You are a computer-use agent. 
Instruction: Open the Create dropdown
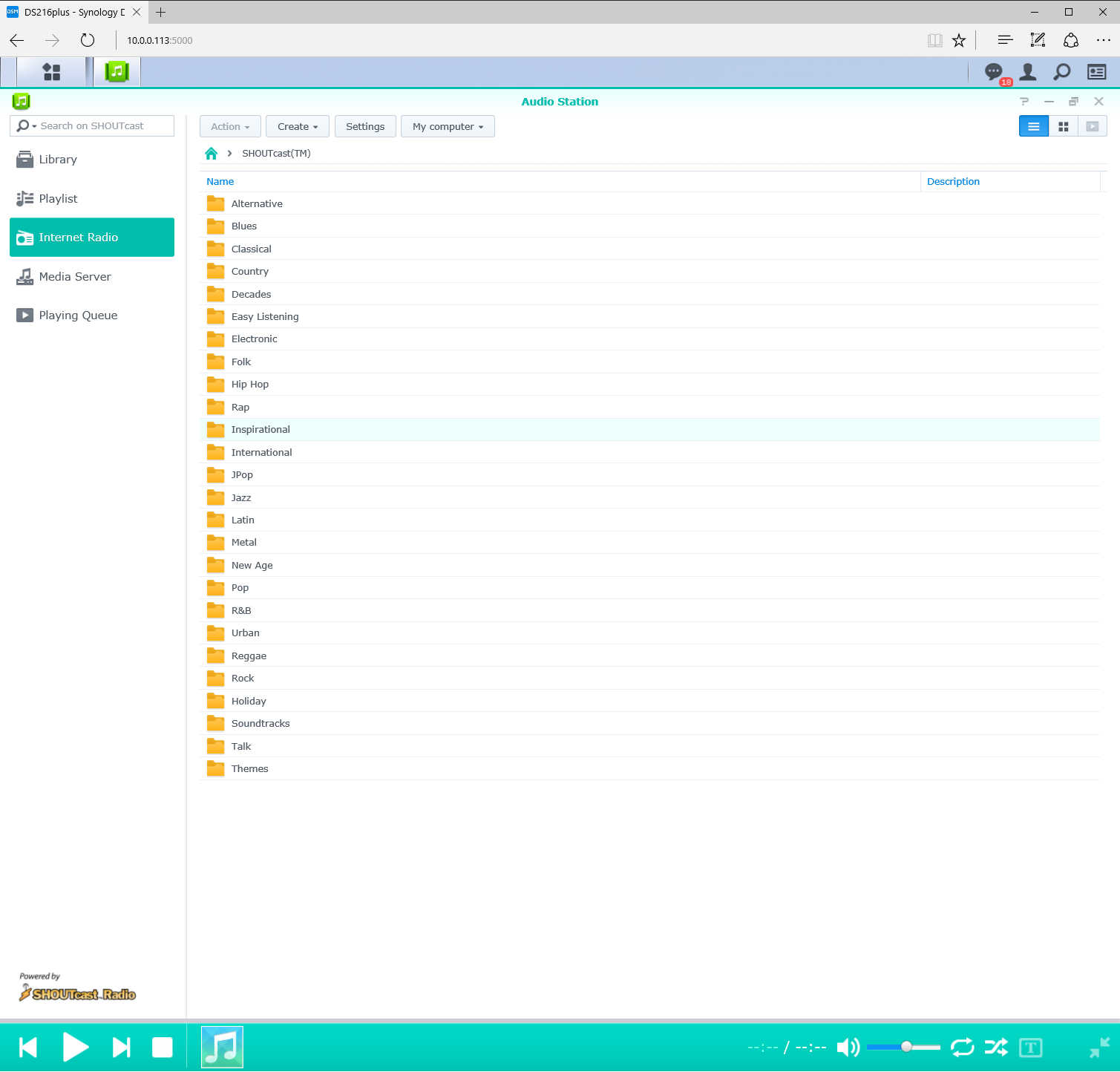pyautogui.click(x=298, y=127)
